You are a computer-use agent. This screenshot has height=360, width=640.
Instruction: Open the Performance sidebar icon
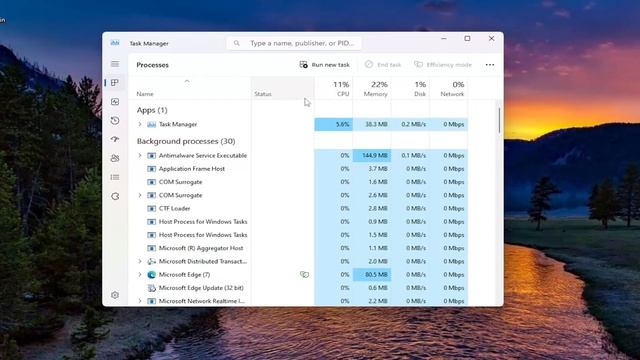[115, 102]
